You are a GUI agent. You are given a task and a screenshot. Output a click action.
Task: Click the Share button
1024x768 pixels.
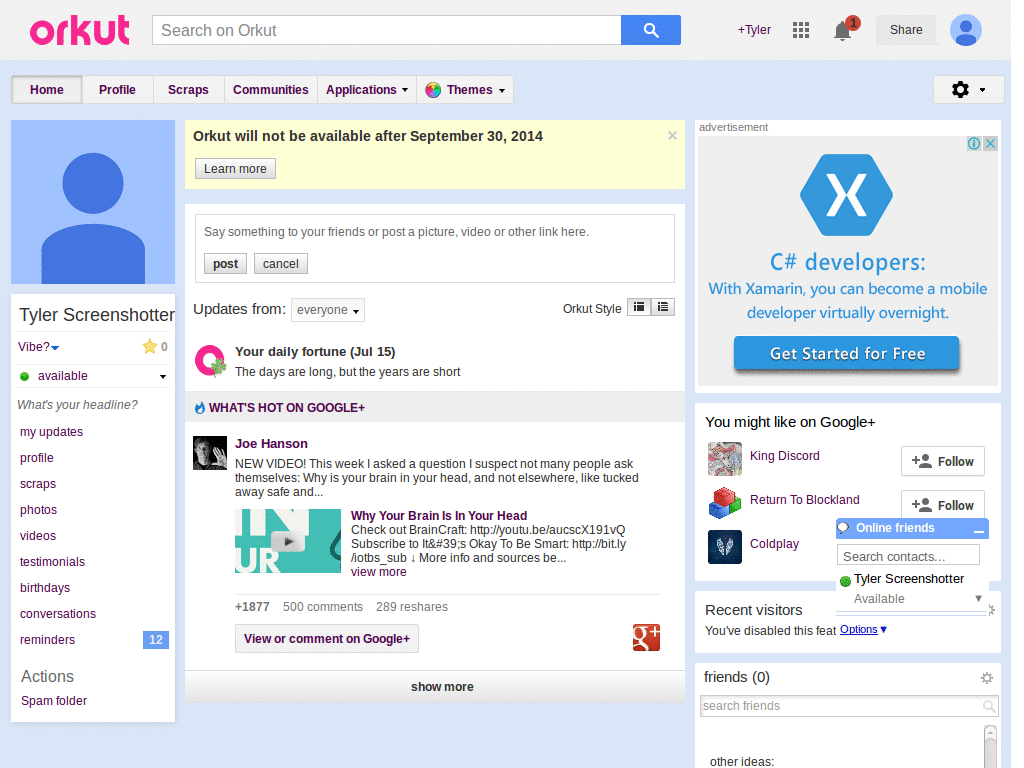click(x=906, y=30)
